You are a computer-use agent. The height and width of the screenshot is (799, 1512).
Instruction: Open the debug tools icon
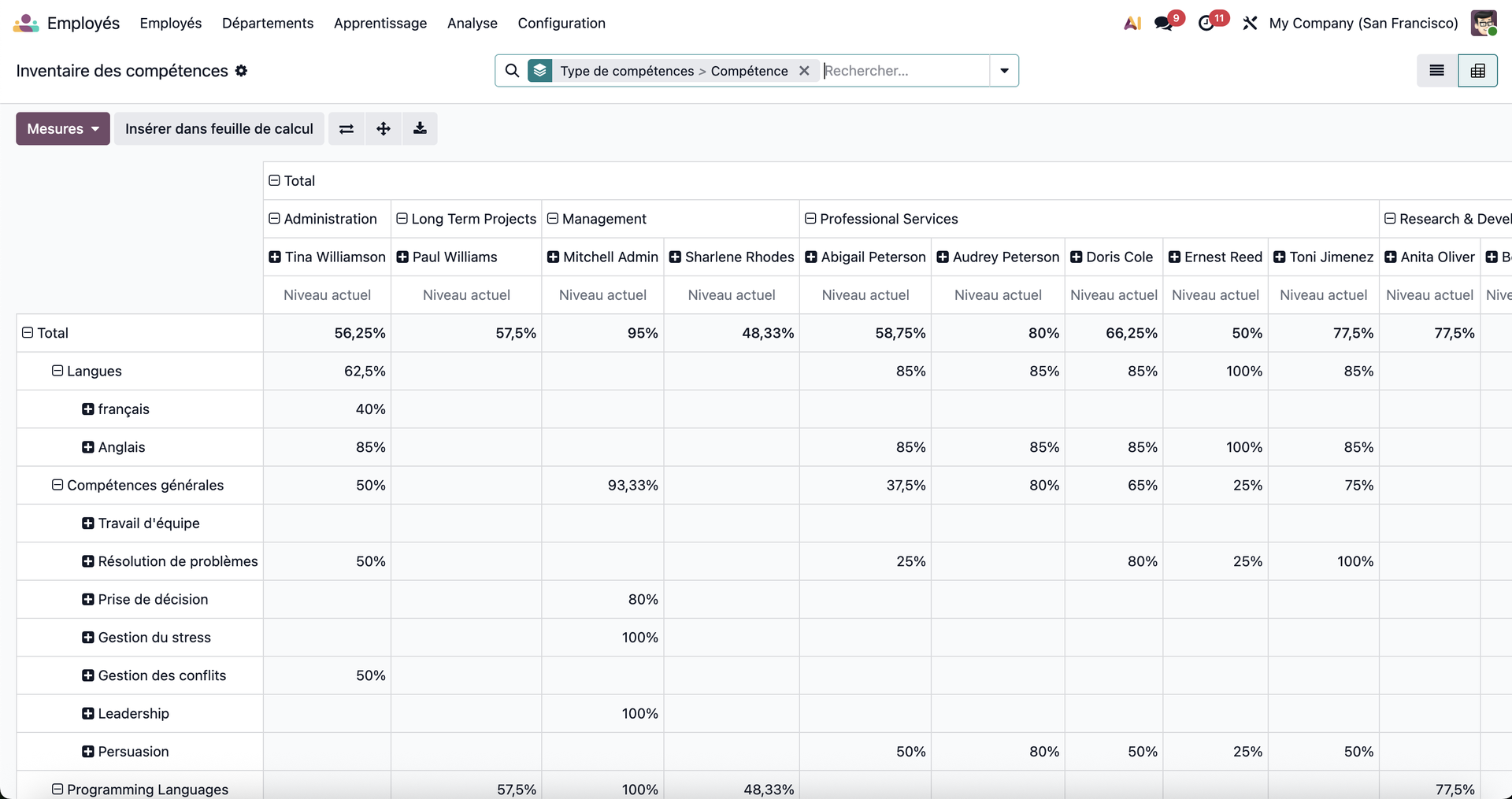point(1250,23)
